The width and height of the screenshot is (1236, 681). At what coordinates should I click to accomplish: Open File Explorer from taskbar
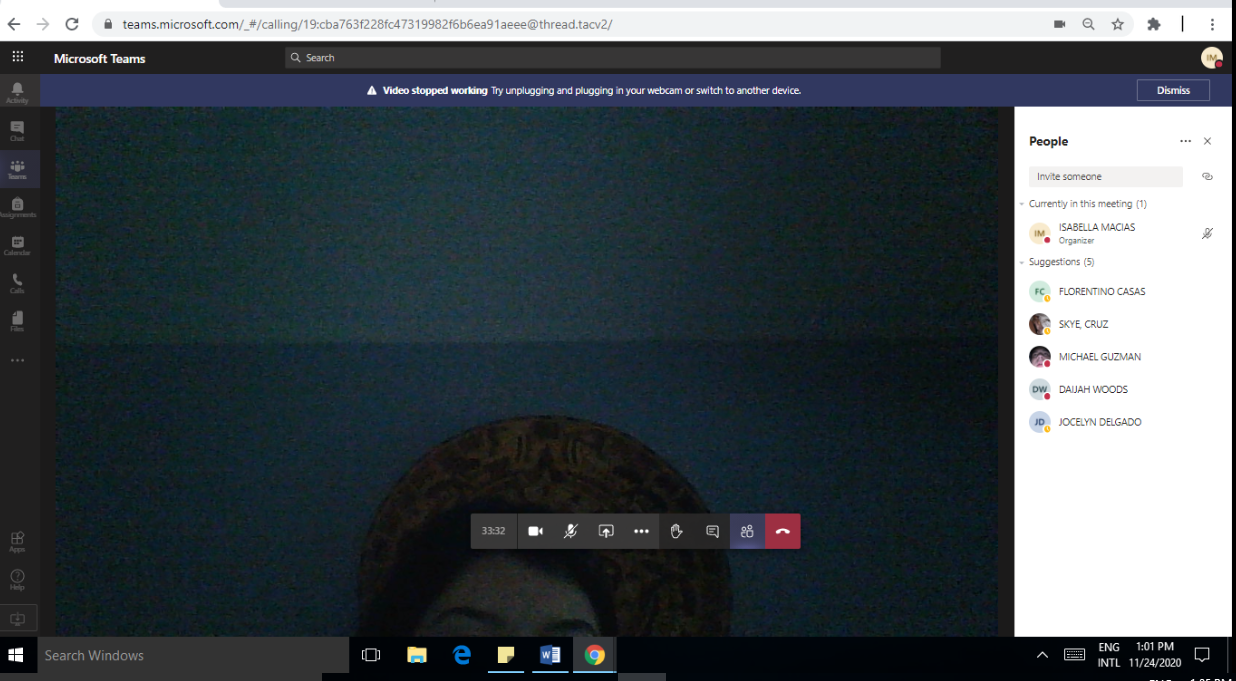pyautogui.click(x=417, y=656)
